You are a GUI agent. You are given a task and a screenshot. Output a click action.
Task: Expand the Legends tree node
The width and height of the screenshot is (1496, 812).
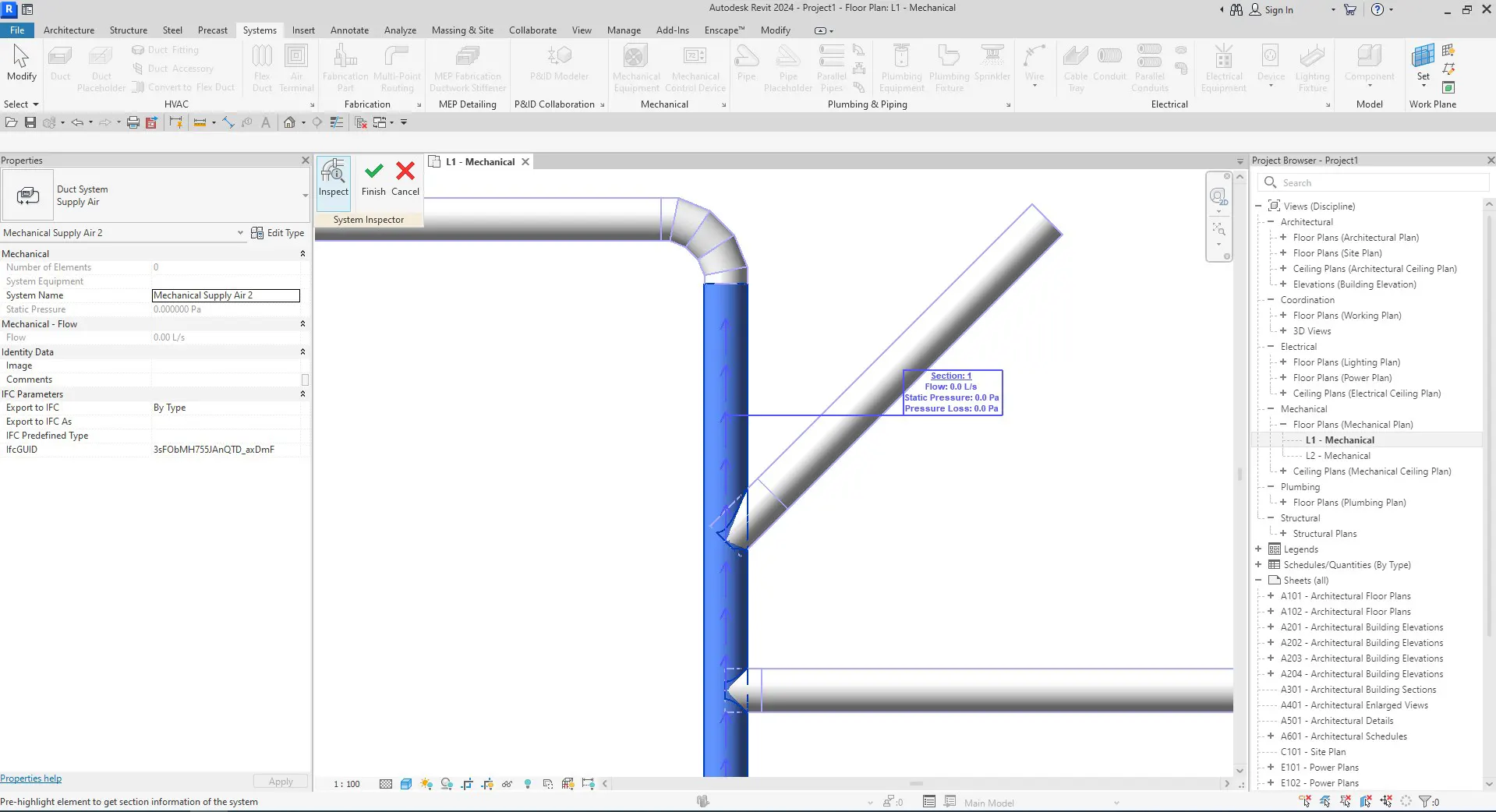point(1258,549)
